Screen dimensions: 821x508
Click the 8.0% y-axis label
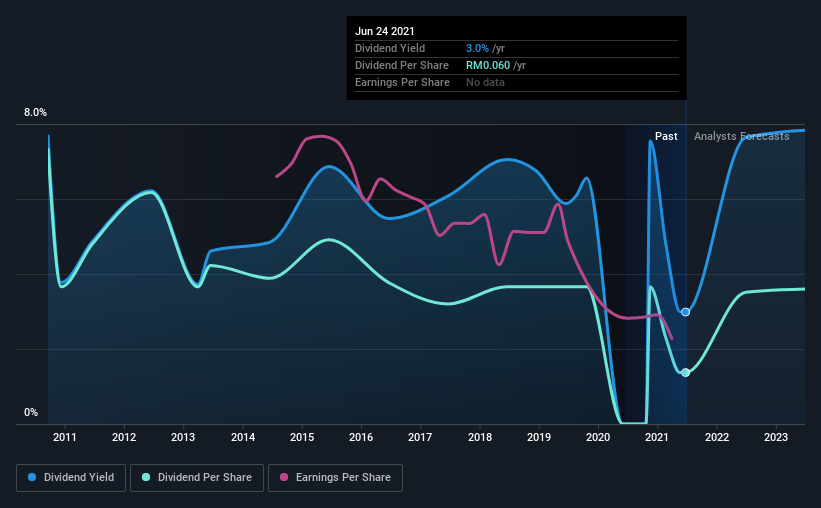coord(35,113)
